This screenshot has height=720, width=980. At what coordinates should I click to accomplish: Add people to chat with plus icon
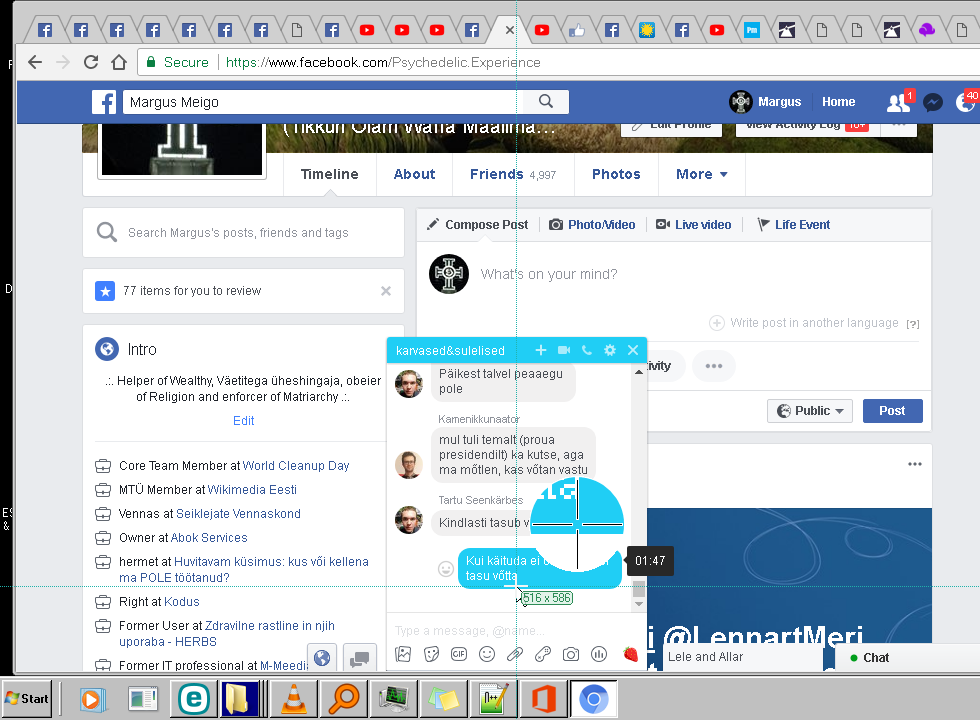[x=541, y=350]
